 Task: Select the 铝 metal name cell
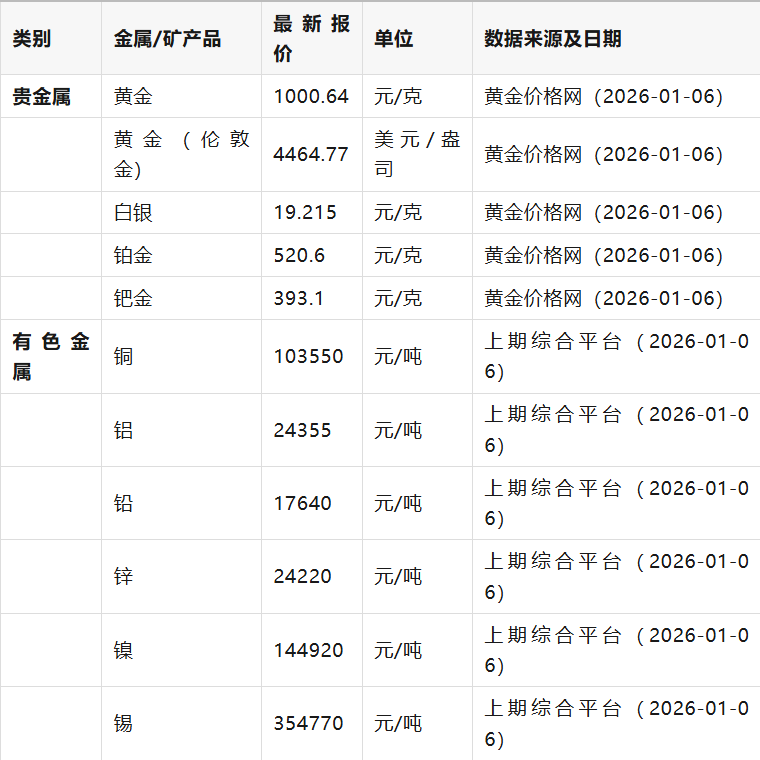point(124,430)
